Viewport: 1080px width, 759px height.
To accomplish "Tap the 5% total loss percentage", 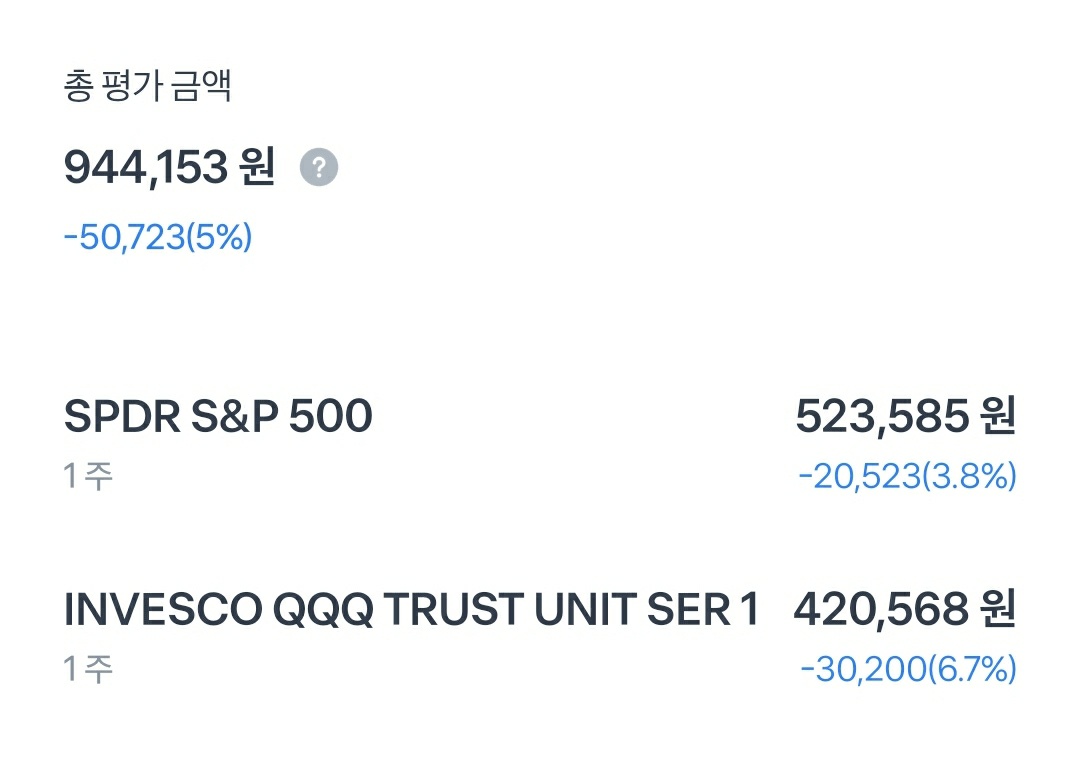I will pos(219,238).
